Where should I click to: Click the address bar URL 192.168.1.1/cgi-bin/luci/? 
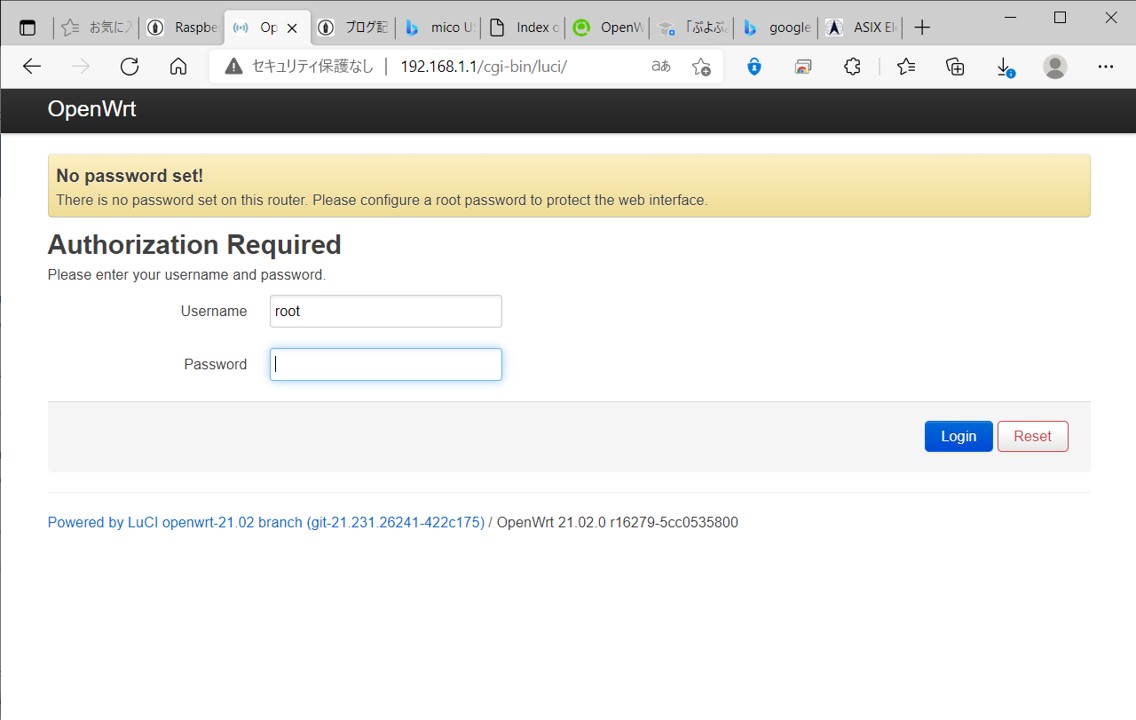pos(484,67)
